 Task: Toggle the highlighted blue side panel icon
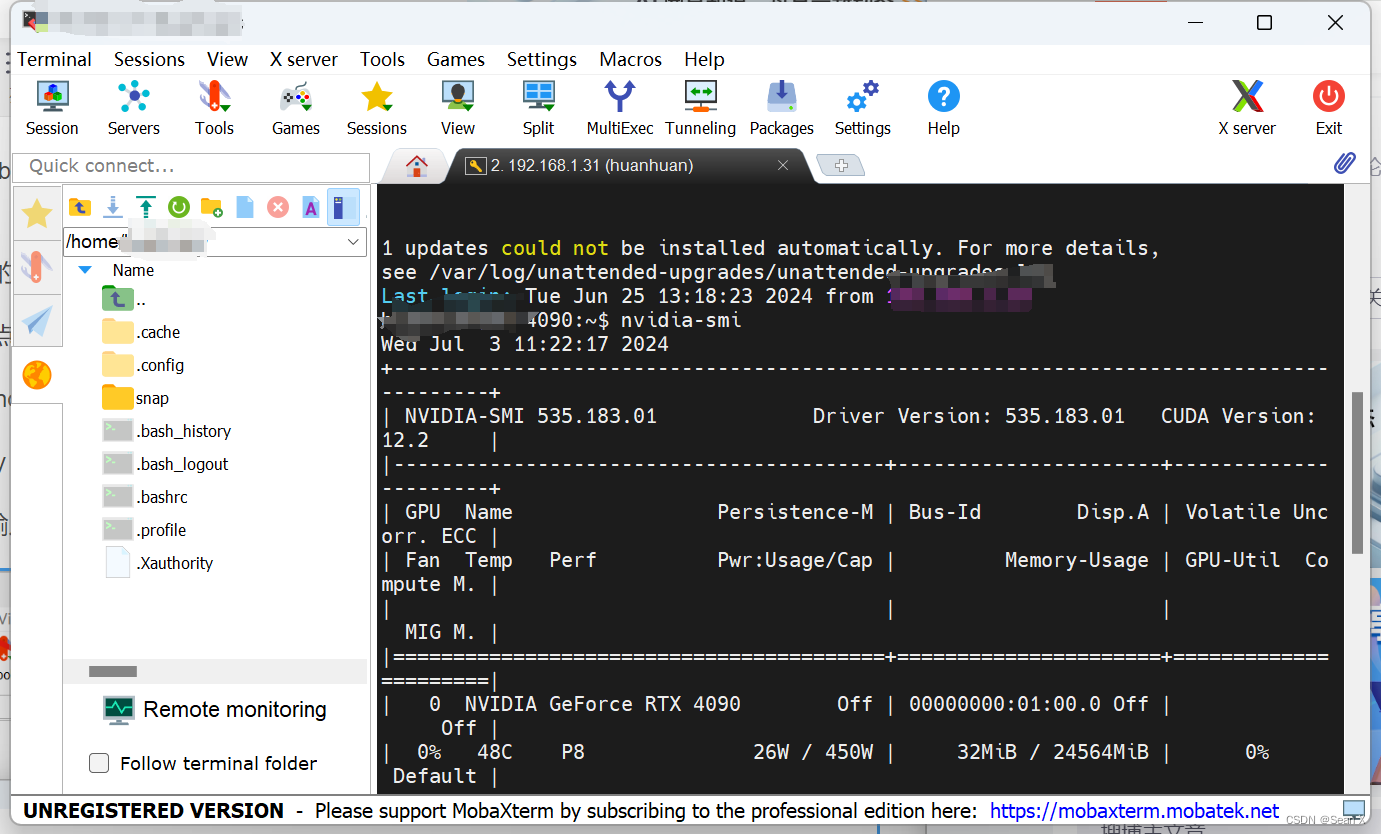[343, 207]
